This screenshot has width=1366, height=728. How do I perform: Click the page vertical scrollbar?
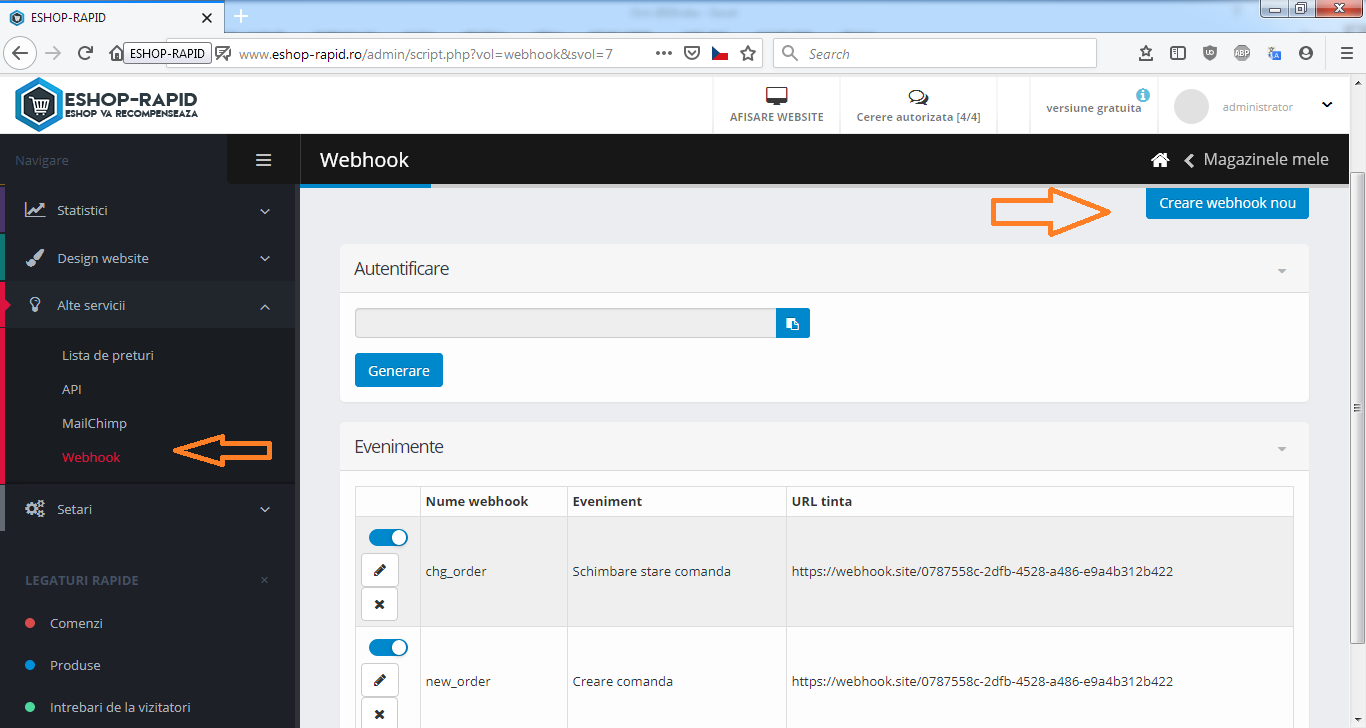[x=1357, y=407]
